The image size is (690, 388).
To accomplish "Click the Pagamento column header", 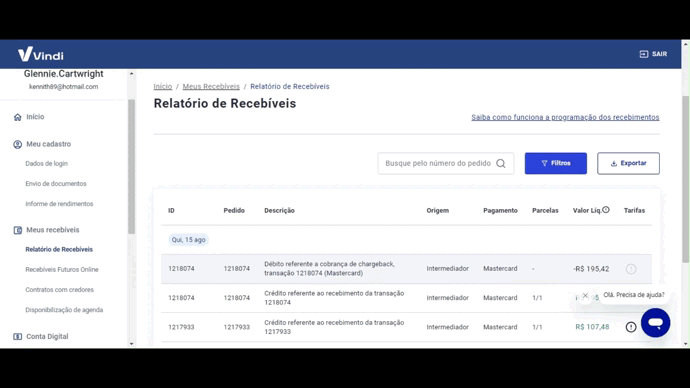I will coord(500,211).
